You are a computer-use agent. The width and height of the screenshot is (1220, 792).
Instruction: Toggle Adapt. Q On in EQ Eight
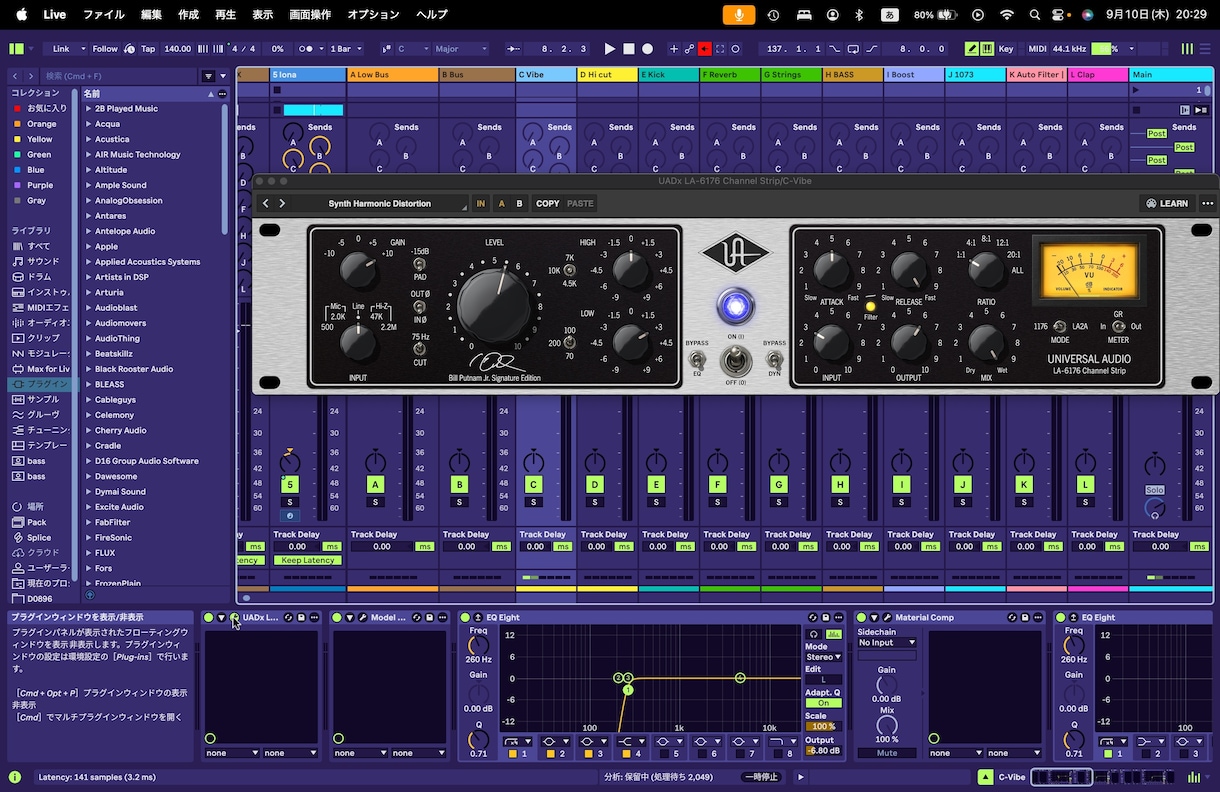click(823, 703)
